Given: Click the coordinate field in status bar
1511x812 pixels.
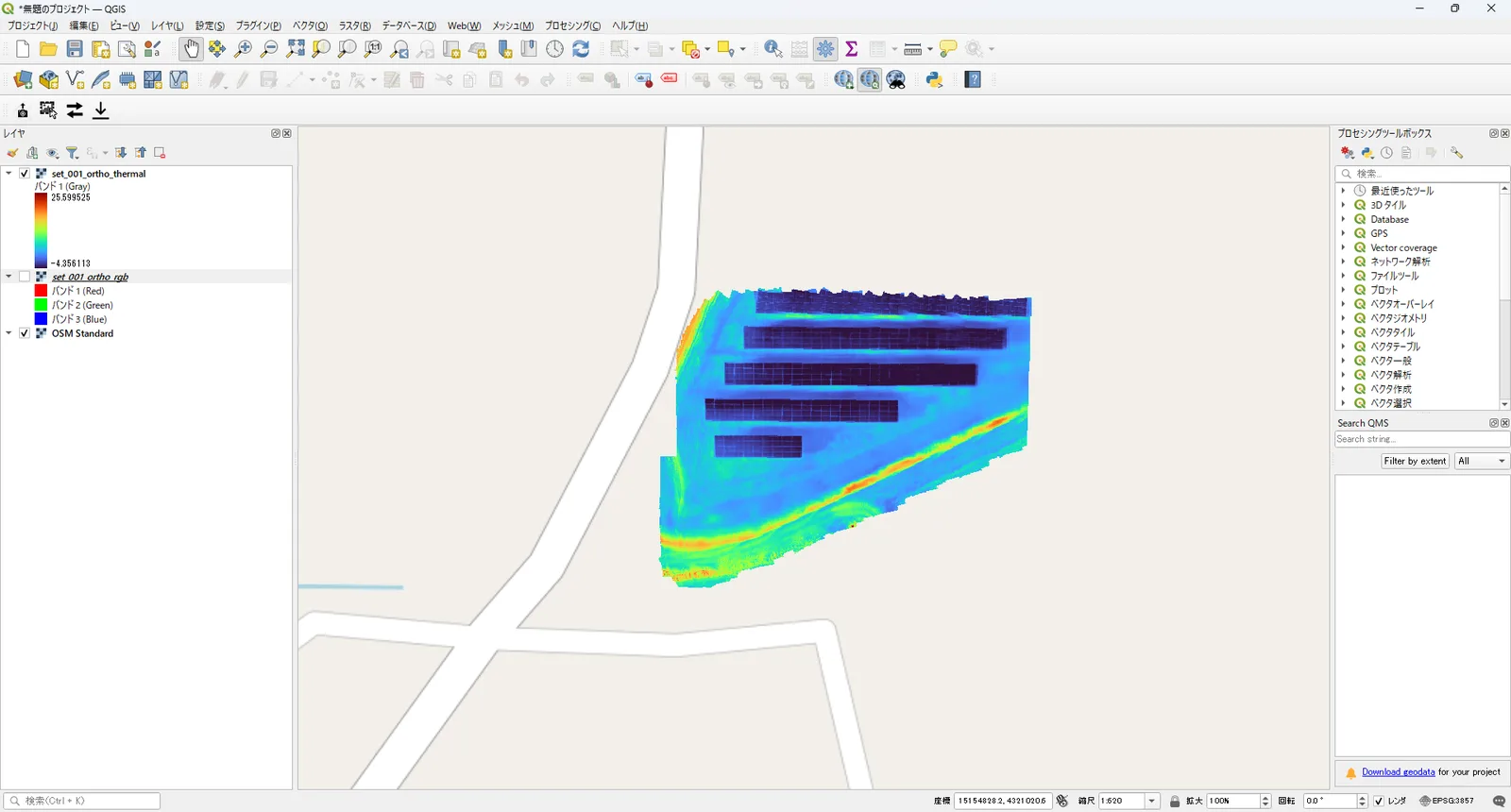Looking at the screenshot, I should click(1003, 801).
